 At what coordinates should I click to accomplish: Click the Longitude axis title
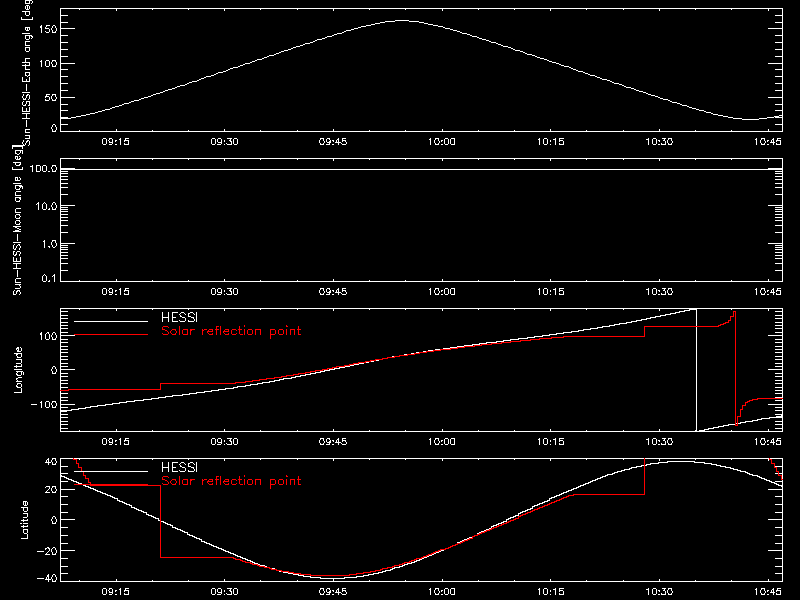(x=18, y=370)
